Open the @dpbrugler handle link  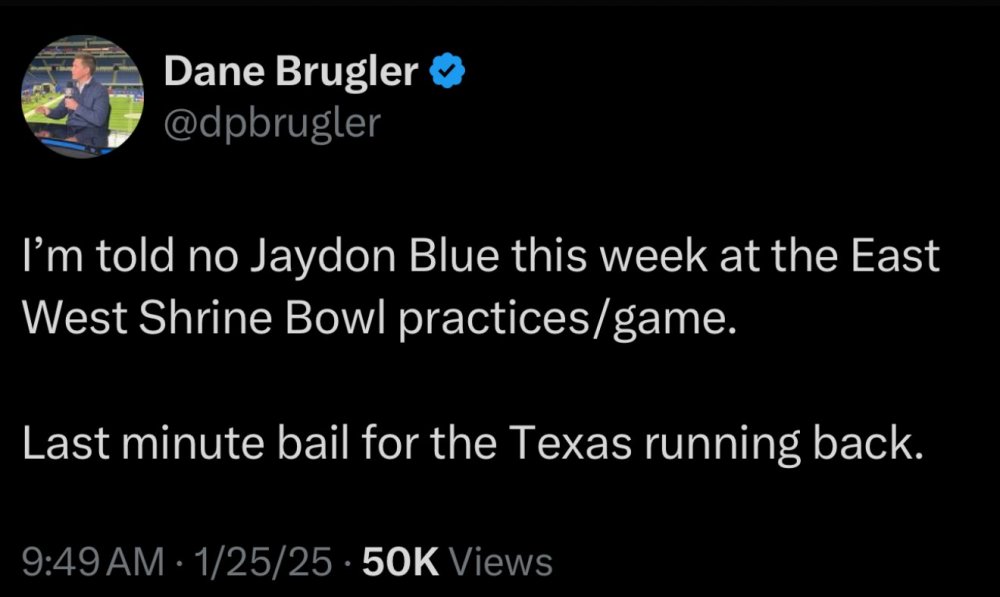point(270,124)
